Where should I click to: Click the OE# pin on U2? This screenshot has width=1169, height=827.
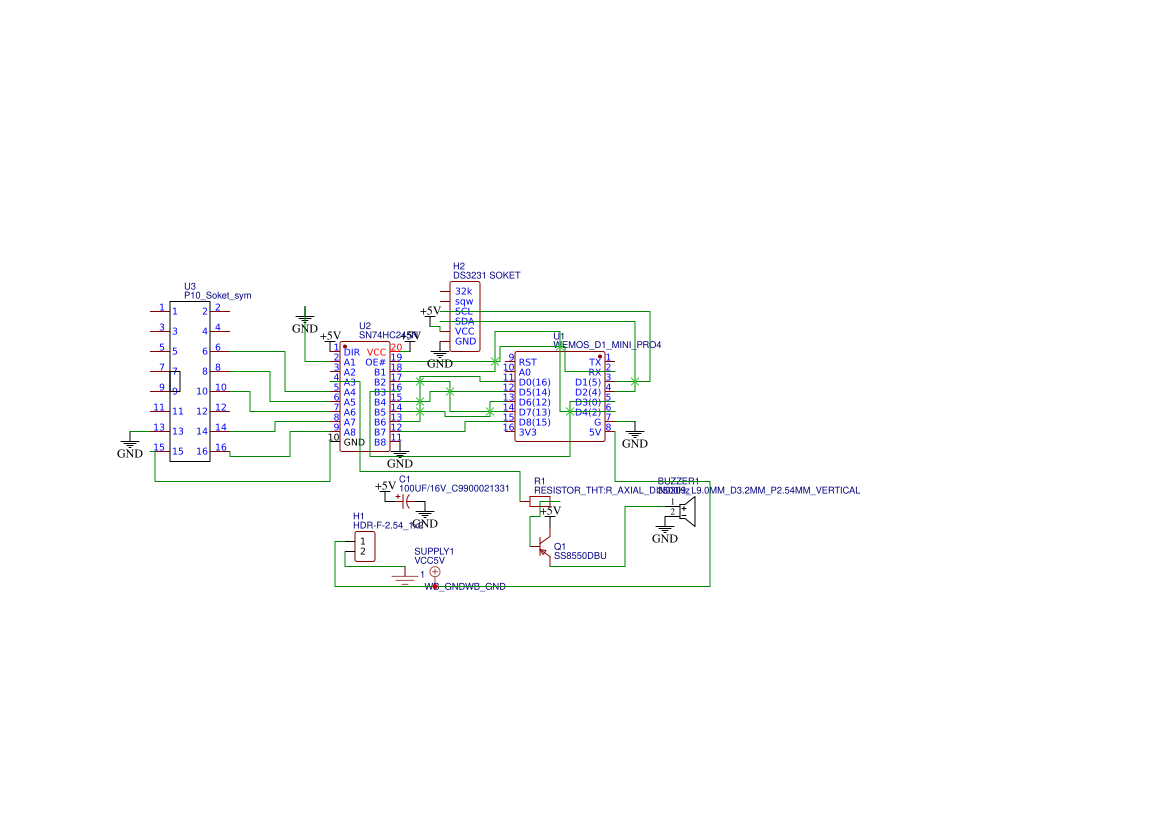pyautogui.click(x=376, y=362)
